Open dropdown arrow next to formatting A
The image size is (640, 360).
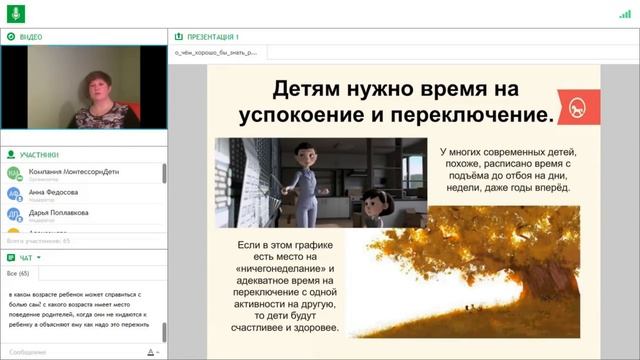click(x=158, y=353)
